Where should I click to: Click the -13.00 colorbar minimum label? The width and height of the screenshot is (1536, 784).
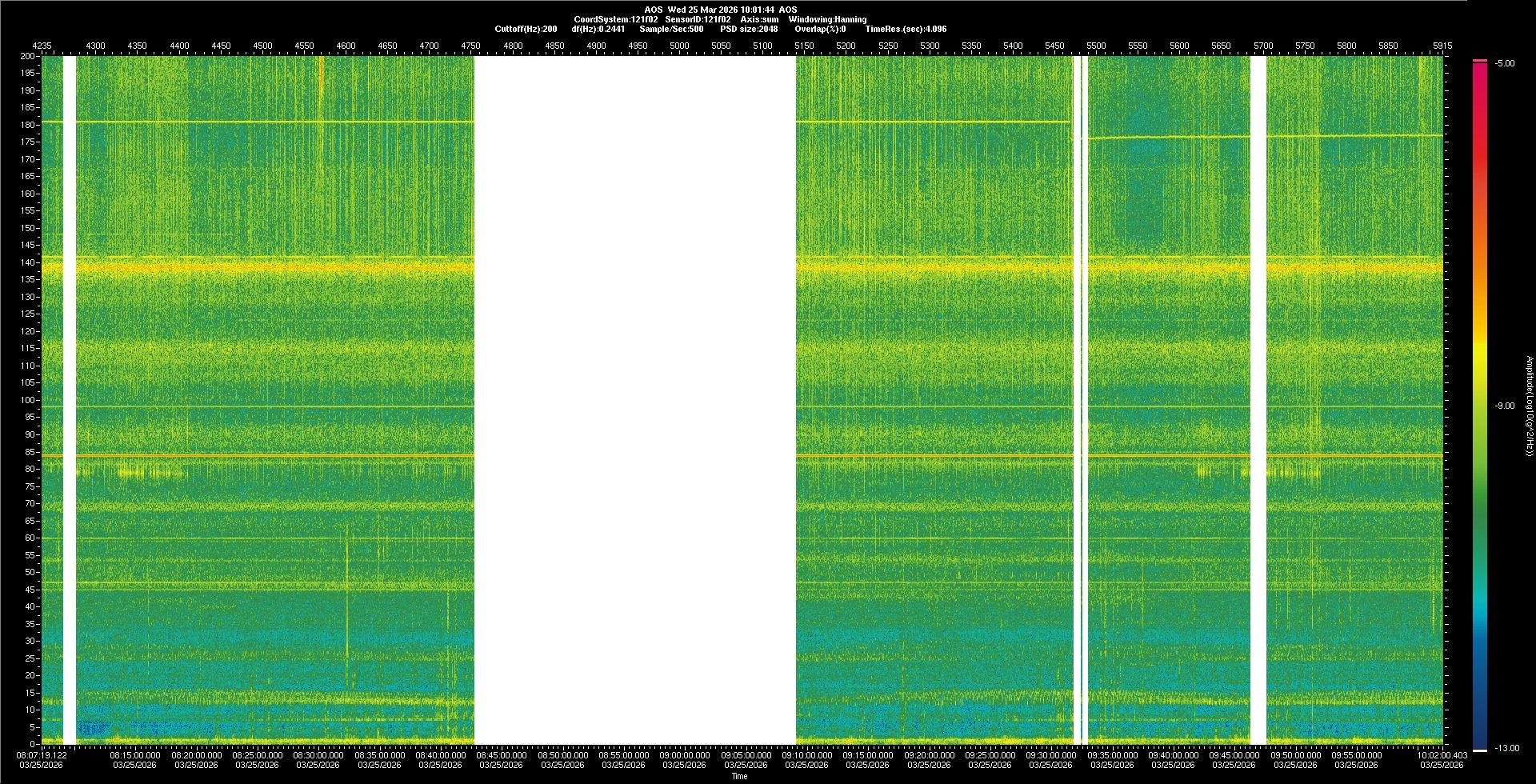1507,749
